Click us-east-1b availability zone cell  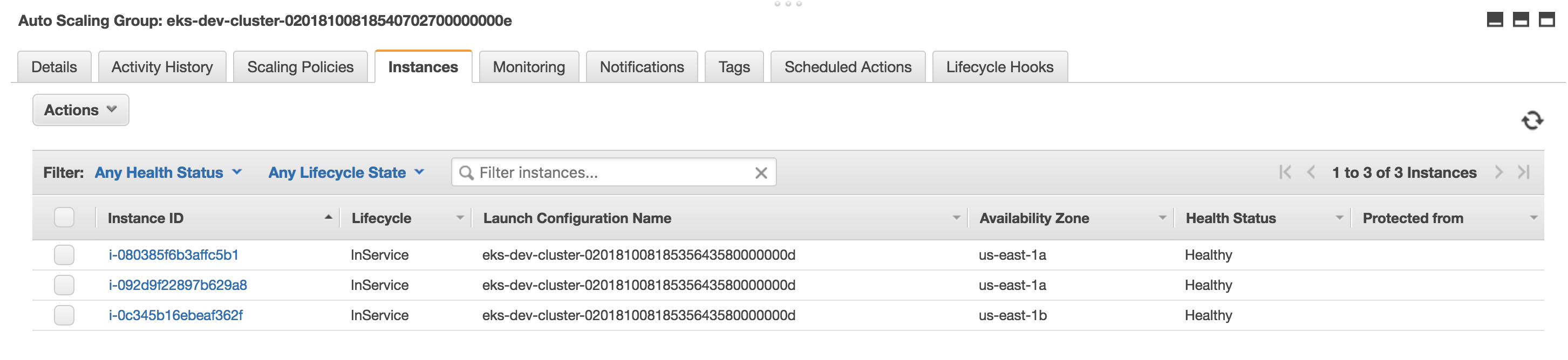pos(1013,316)
